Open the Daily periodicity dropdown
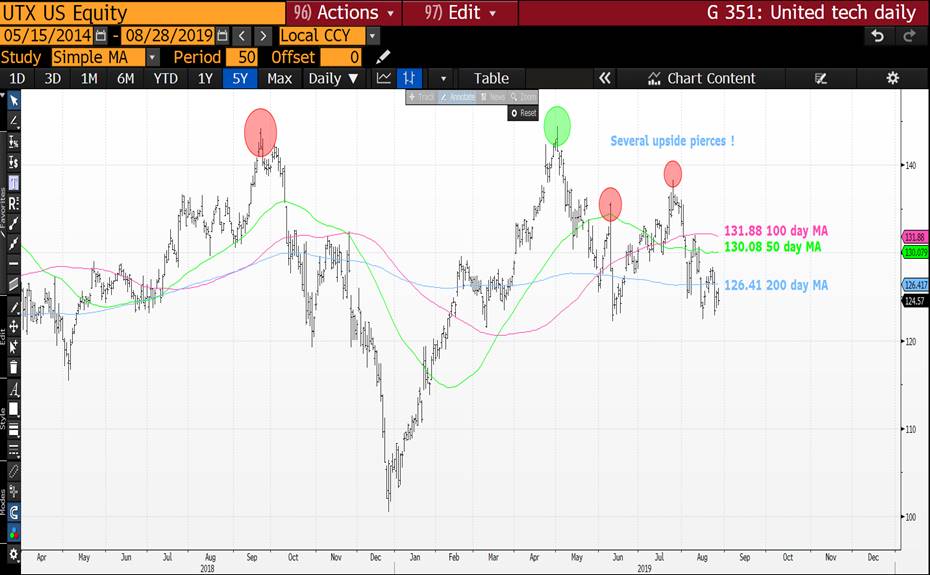Viewport: 930px width, 575px height. coord(333,78)
